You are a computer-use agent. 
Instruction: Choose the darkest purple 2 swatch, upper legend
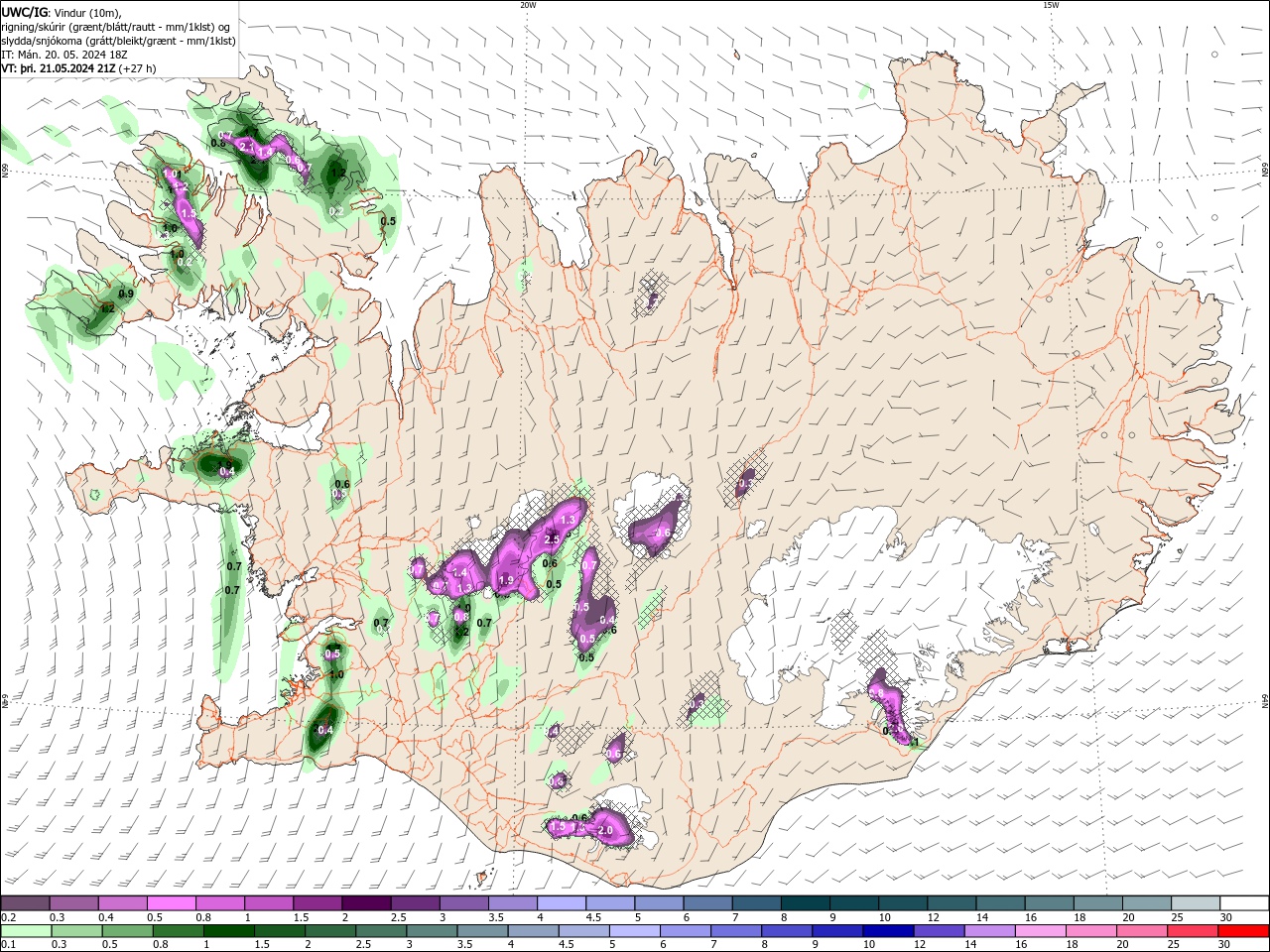[x=366, y=903]
